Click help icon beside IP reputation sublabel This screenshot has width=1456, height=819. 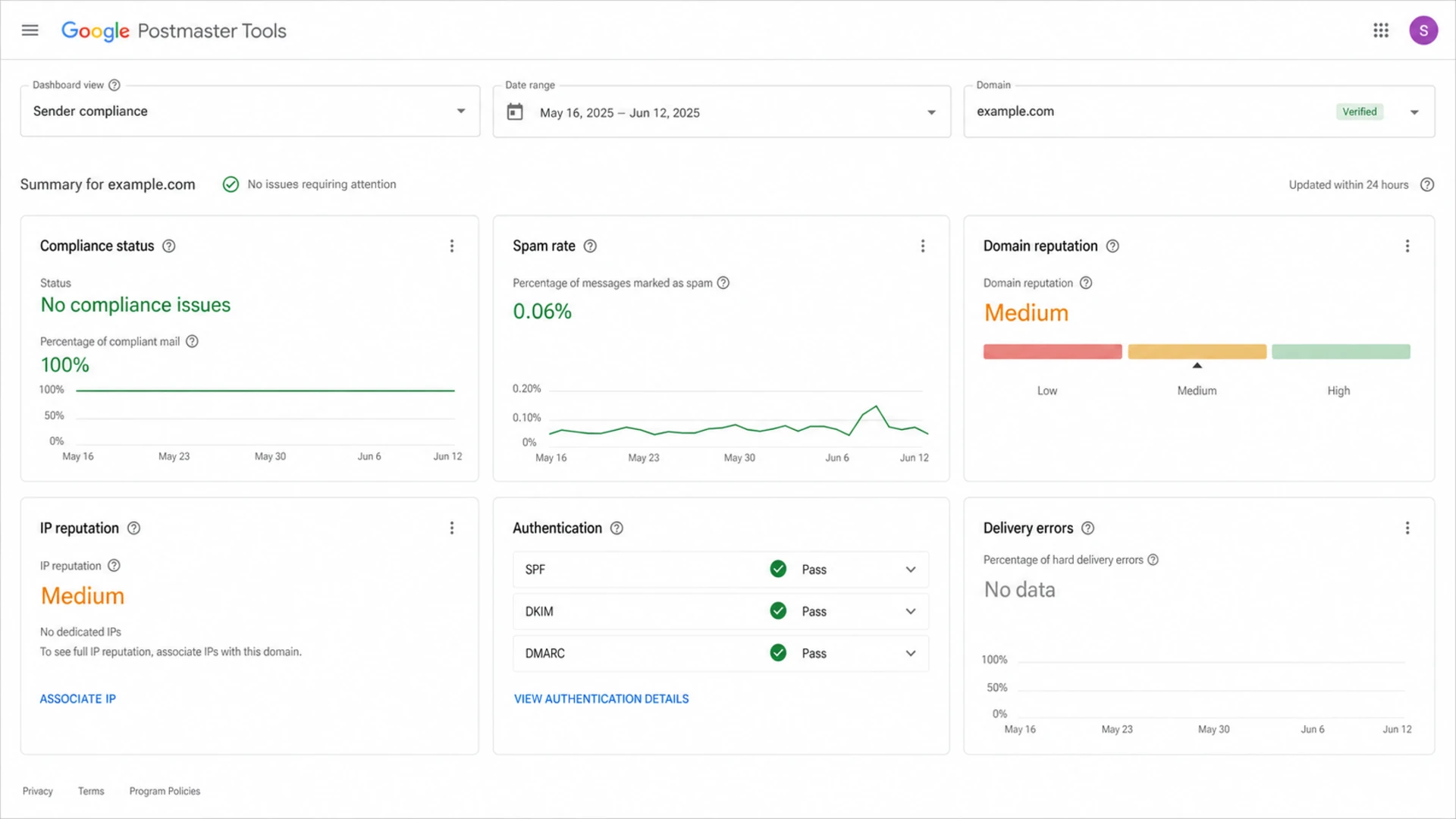114,566
